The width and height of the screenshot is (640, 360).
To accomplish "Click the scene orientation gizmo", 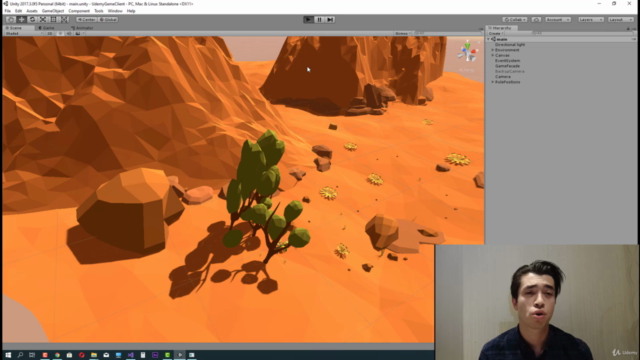I will [x=467, y=51].
